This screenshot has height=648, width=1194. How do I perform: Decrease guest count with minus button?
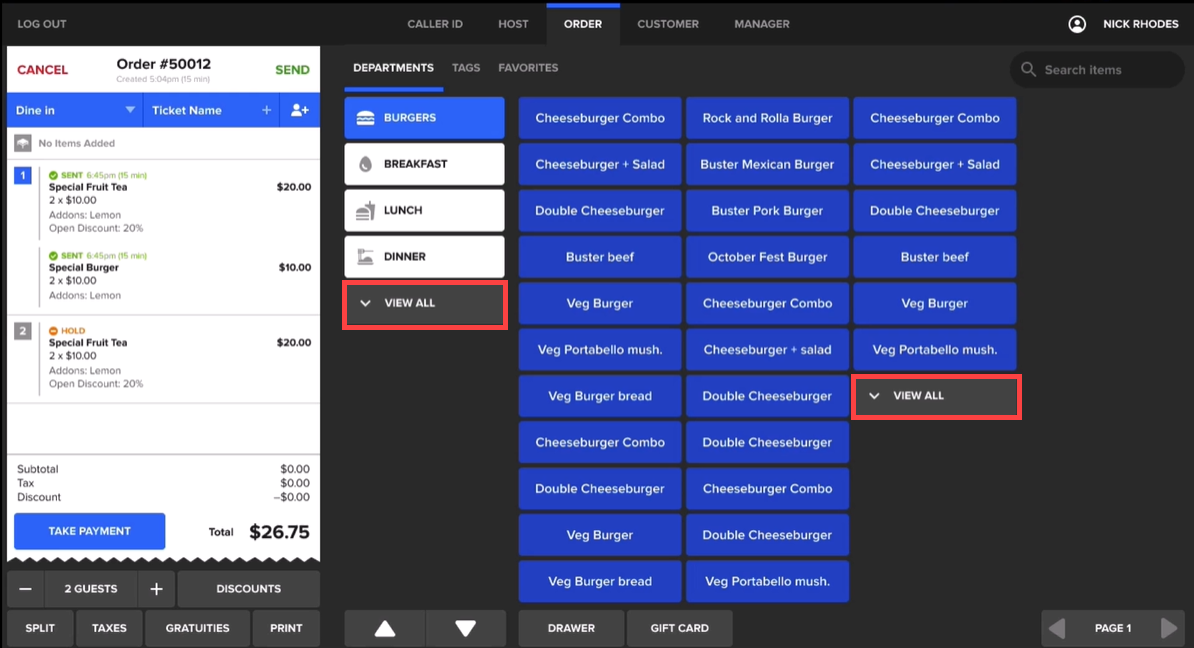(25, 589)
